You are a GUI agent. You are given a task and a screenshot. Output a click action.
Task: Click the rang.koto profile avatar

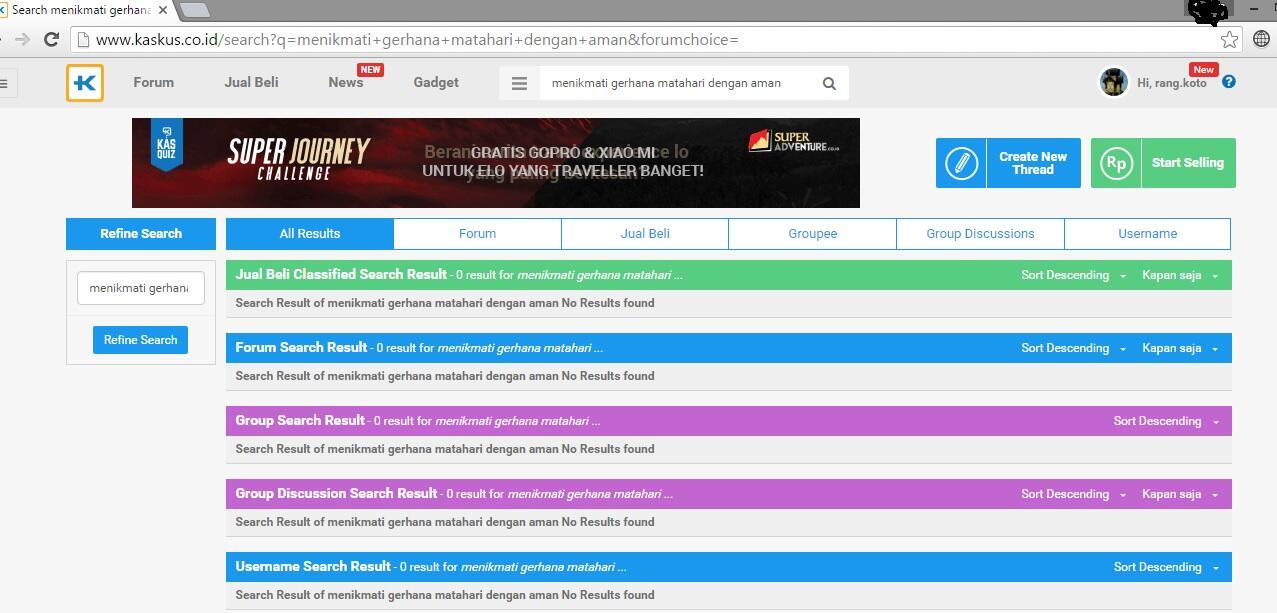[x=1114, y=82]
